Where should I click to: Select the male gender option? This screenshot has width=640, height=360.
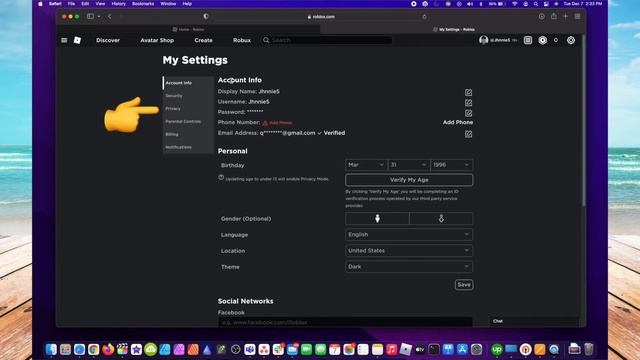tap(377, 219)
